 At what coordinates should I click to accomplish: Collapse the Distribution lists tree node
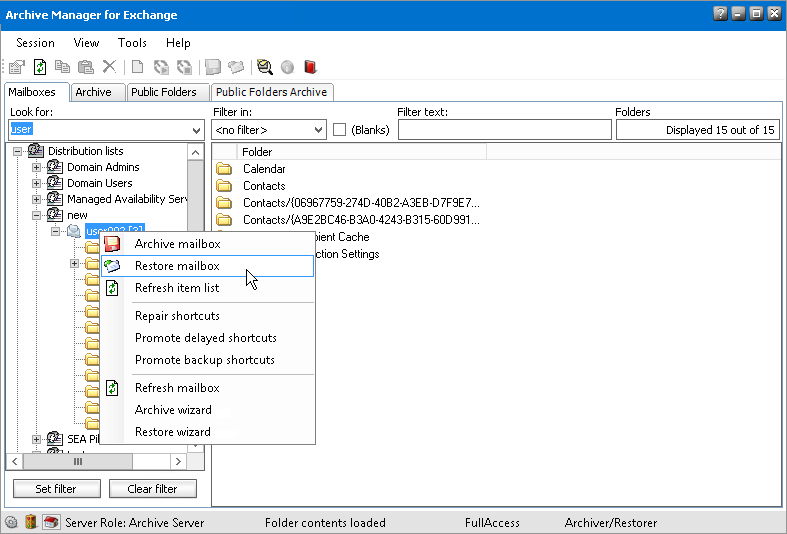click(x=18, y=151)
